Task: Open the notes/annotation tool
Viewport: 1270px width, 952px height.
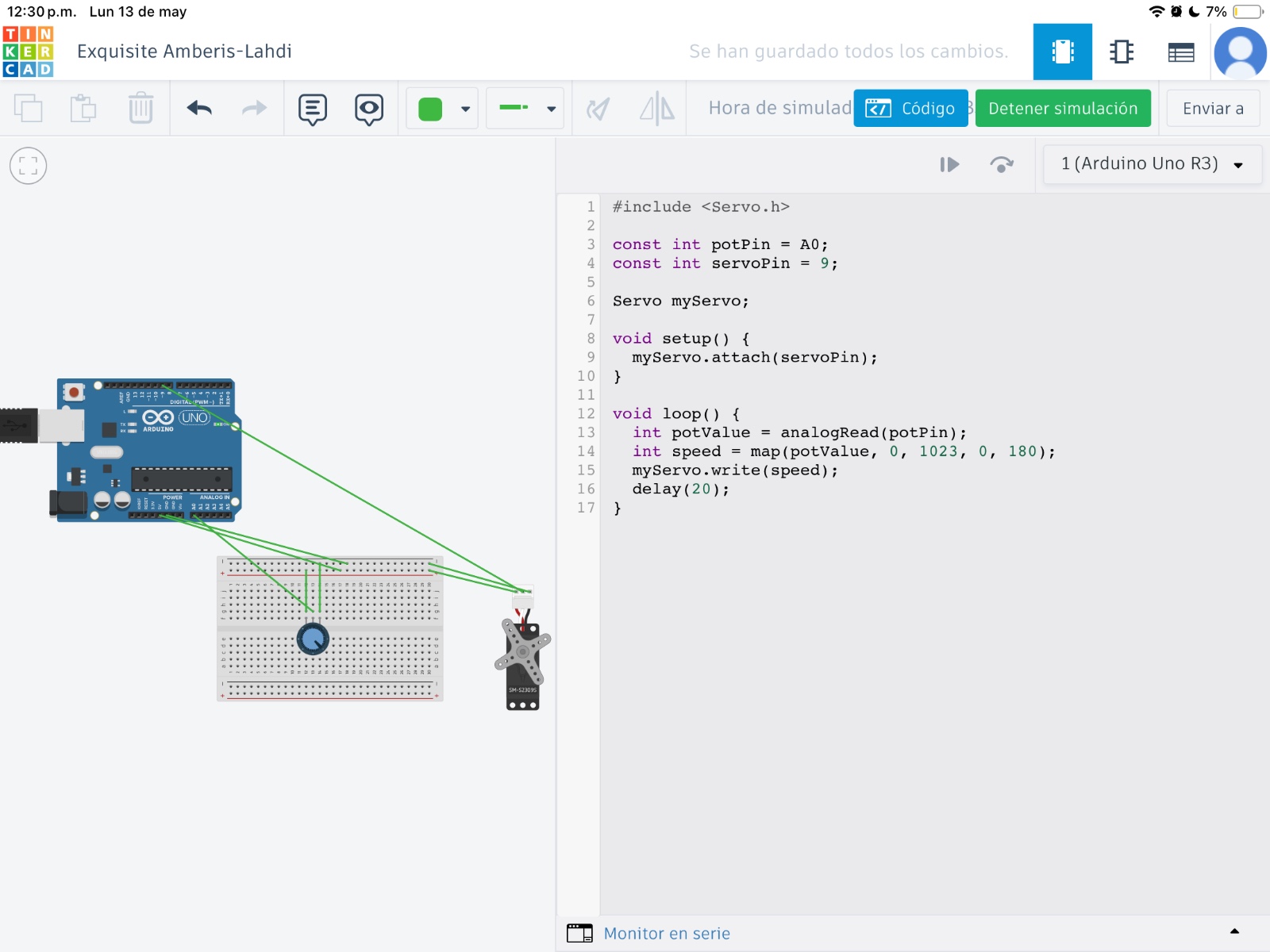Action: (x=313, y=109)
